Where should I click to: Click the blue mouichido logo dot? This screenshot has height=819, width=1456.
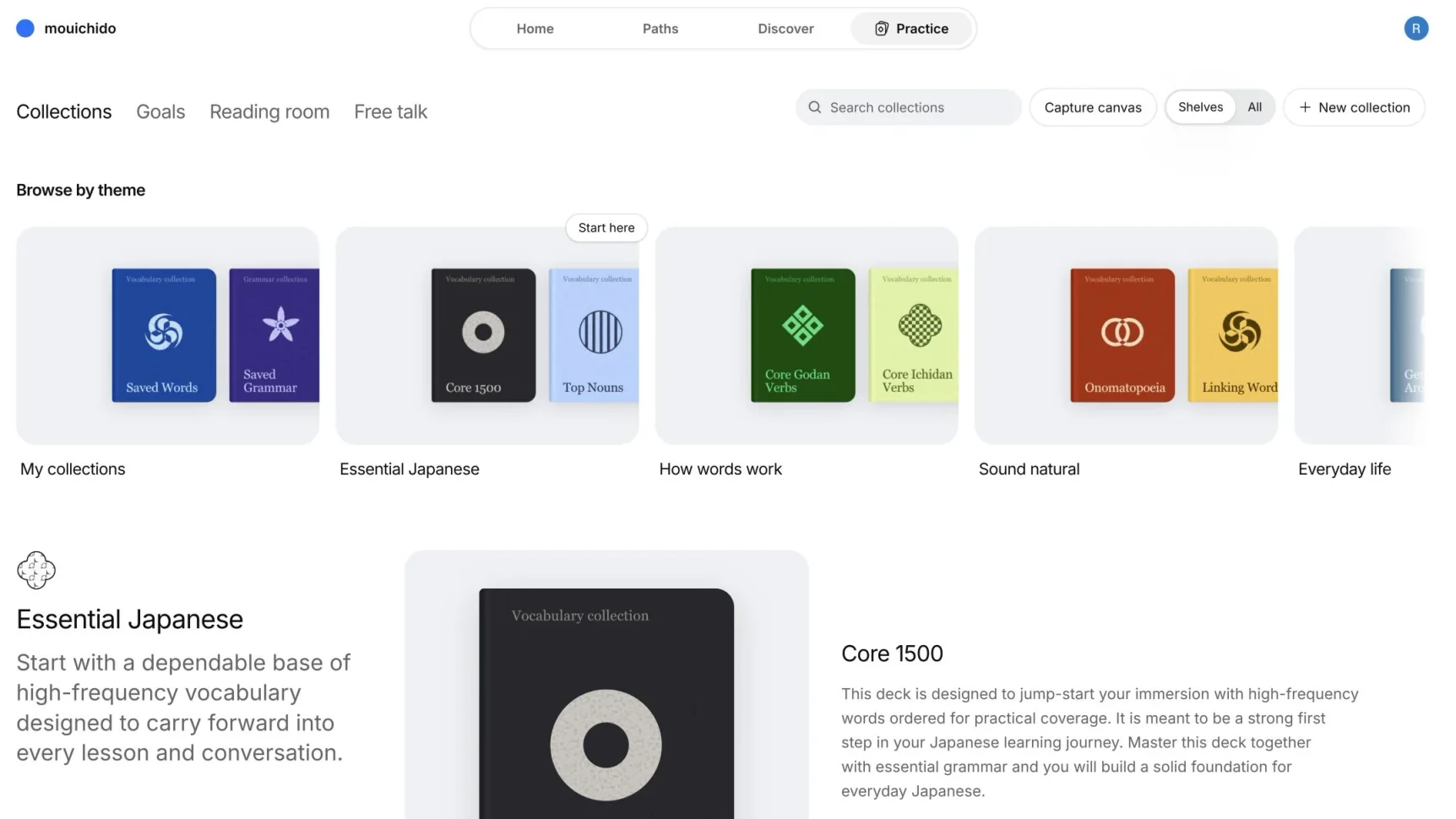25,29
